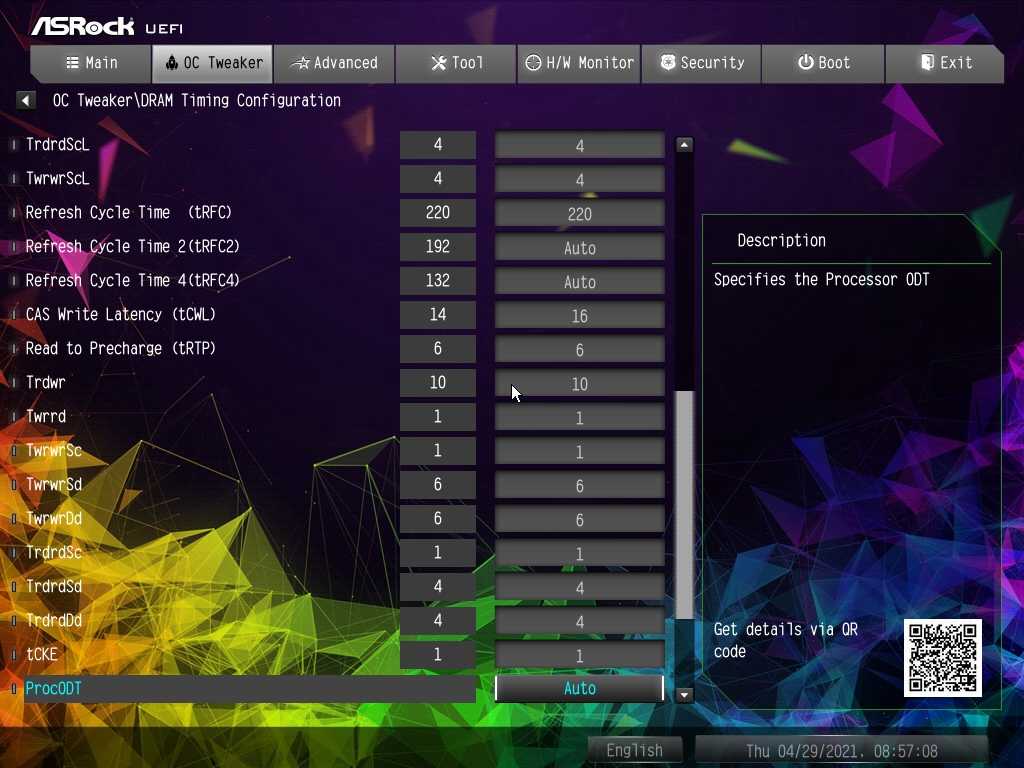Viewport: 1024px width, 768px height.
Task: Open the tRFC2 Auto setting dropdown
Action: point(579,248)
